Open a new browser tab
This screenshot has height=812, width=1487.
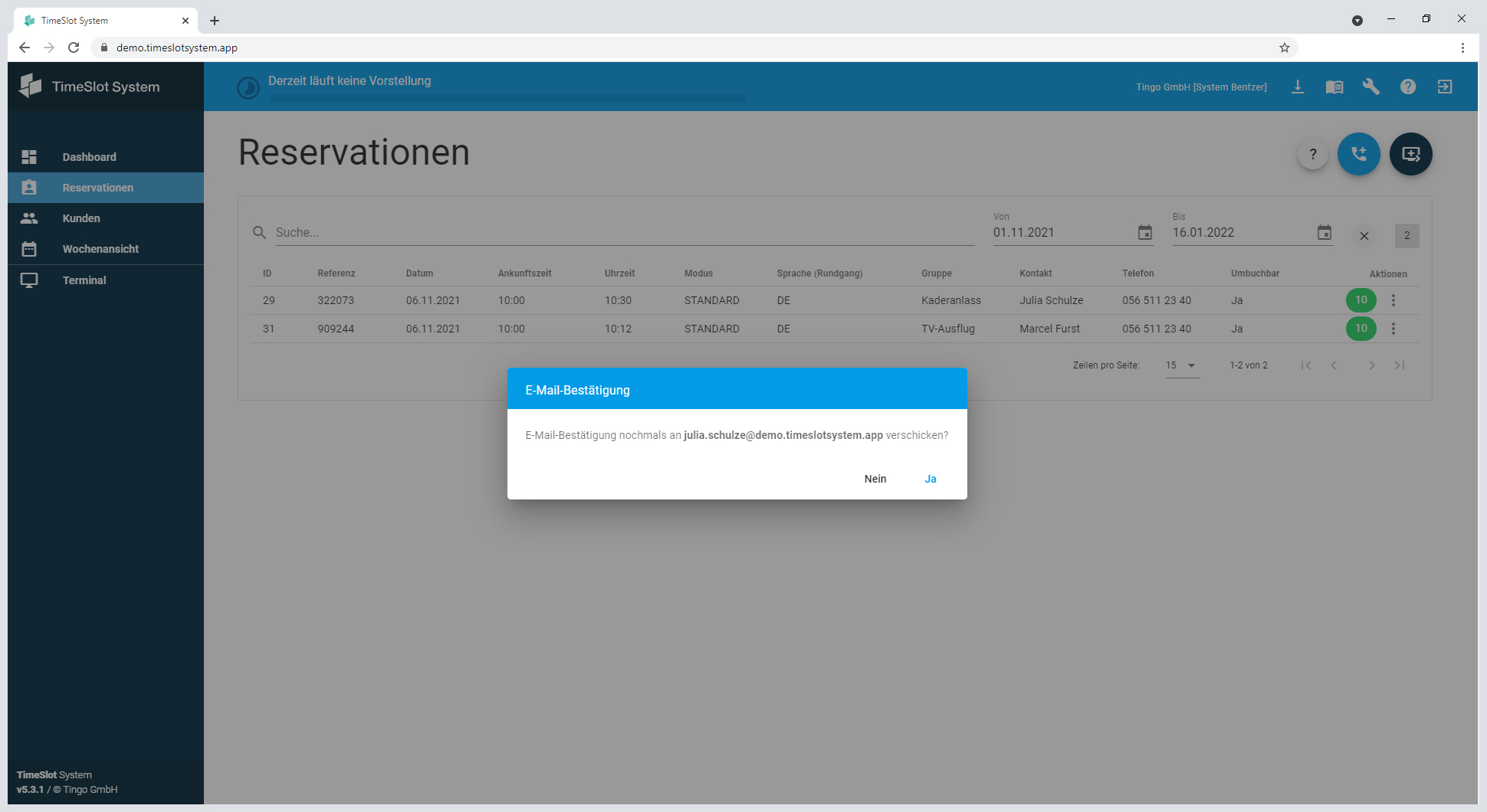[215, 21]
